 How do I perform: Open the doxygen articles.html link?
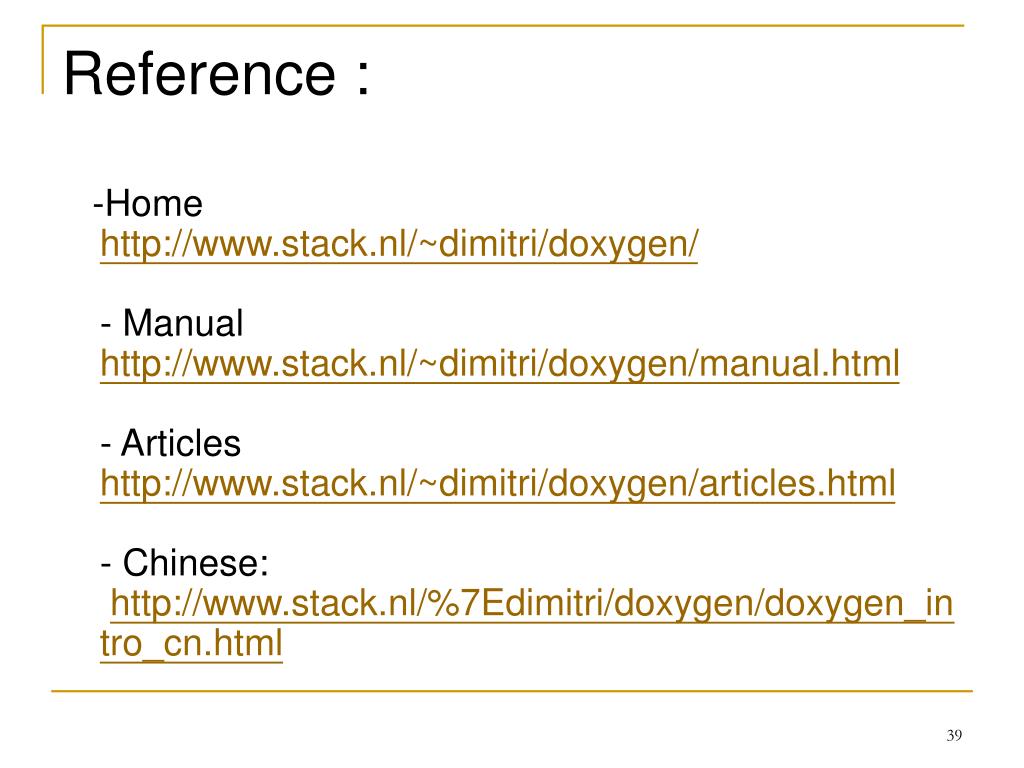[x=498, y=485]
